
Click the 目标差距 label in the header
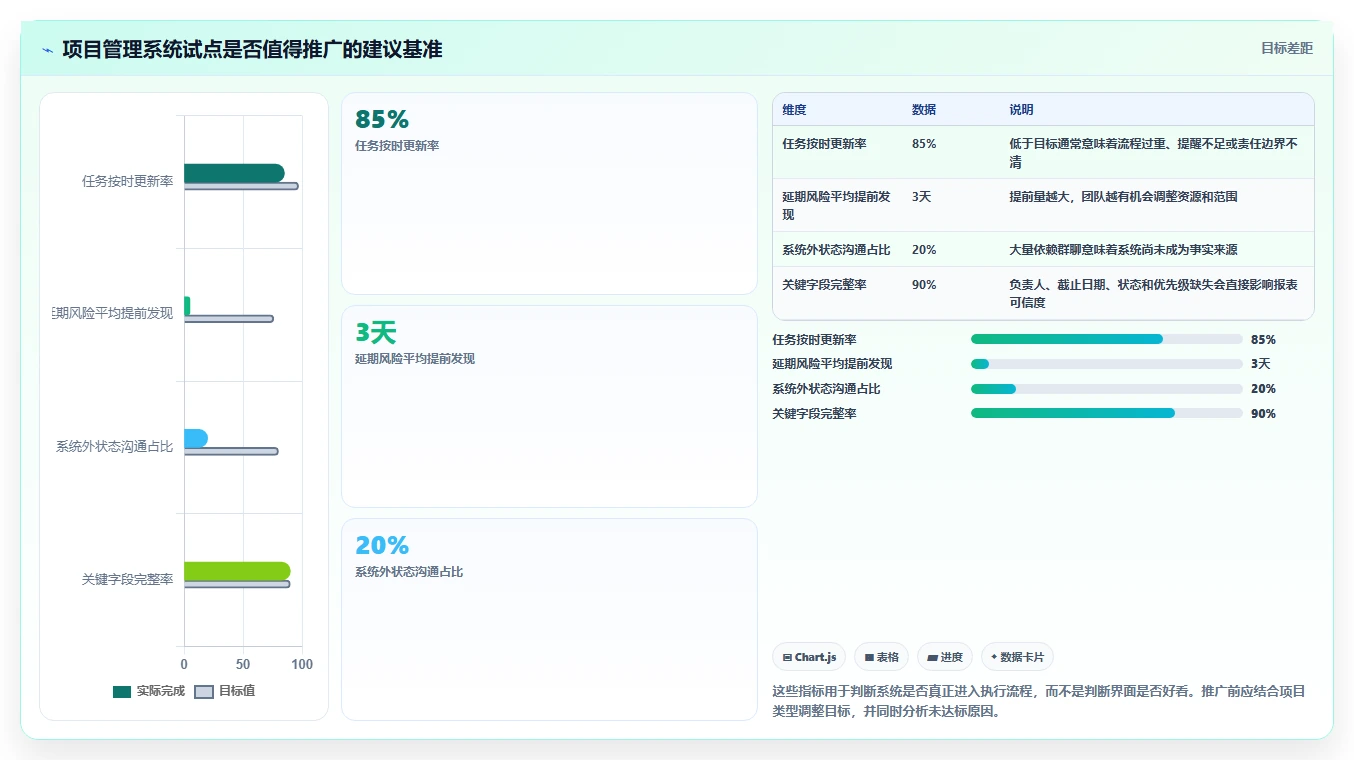tap(1286, 48)
